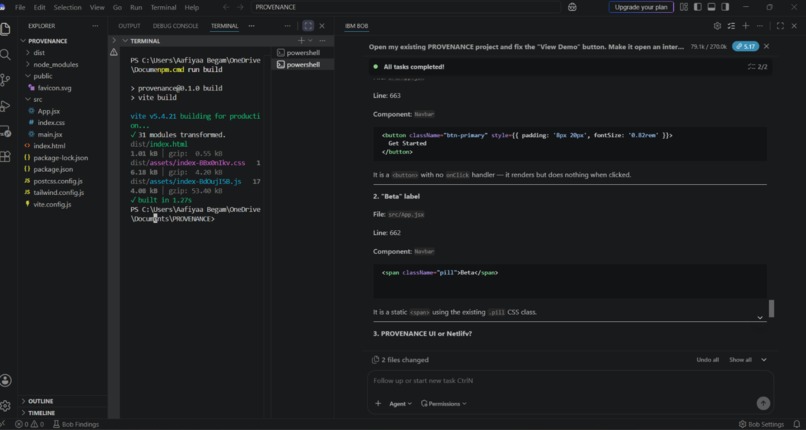Open the File menu
This screenshot has width=806, height=430.
click(x=20, y=7)
